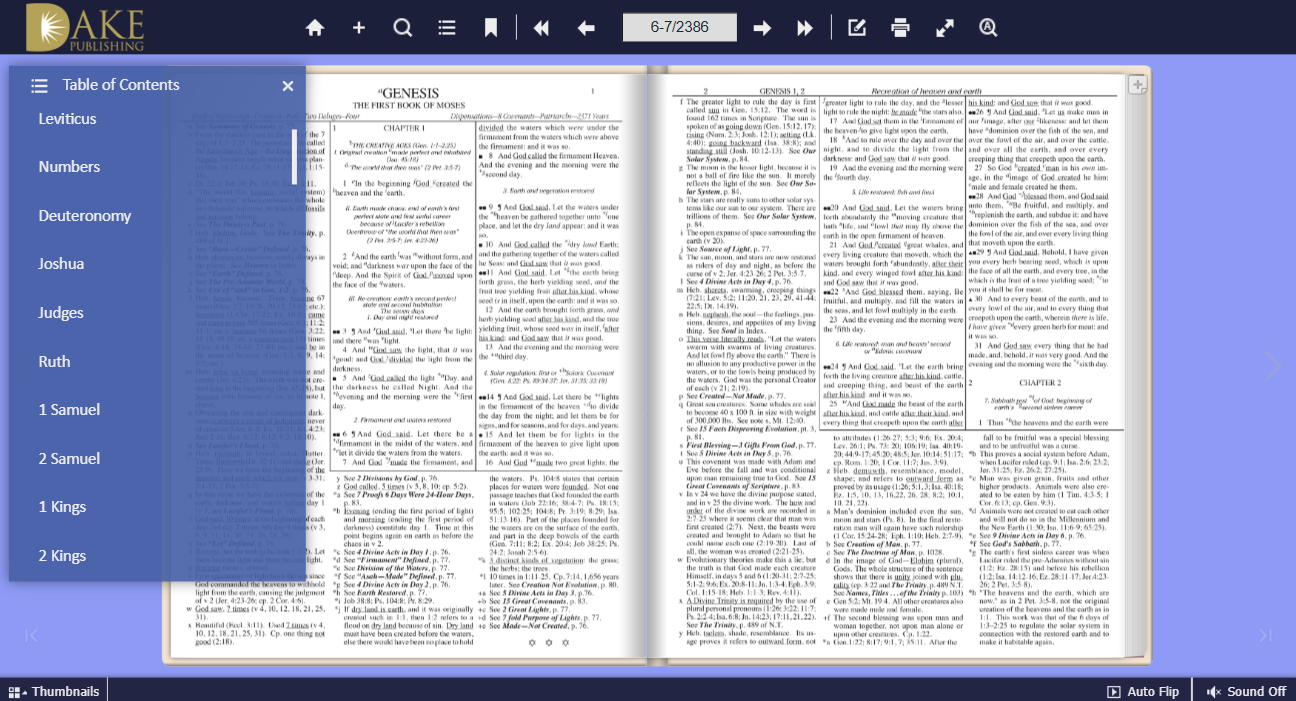The width and height of the screenshot is (1296, 701).
Task: Go to 2 Kings entry
Action: coord(63,556)
